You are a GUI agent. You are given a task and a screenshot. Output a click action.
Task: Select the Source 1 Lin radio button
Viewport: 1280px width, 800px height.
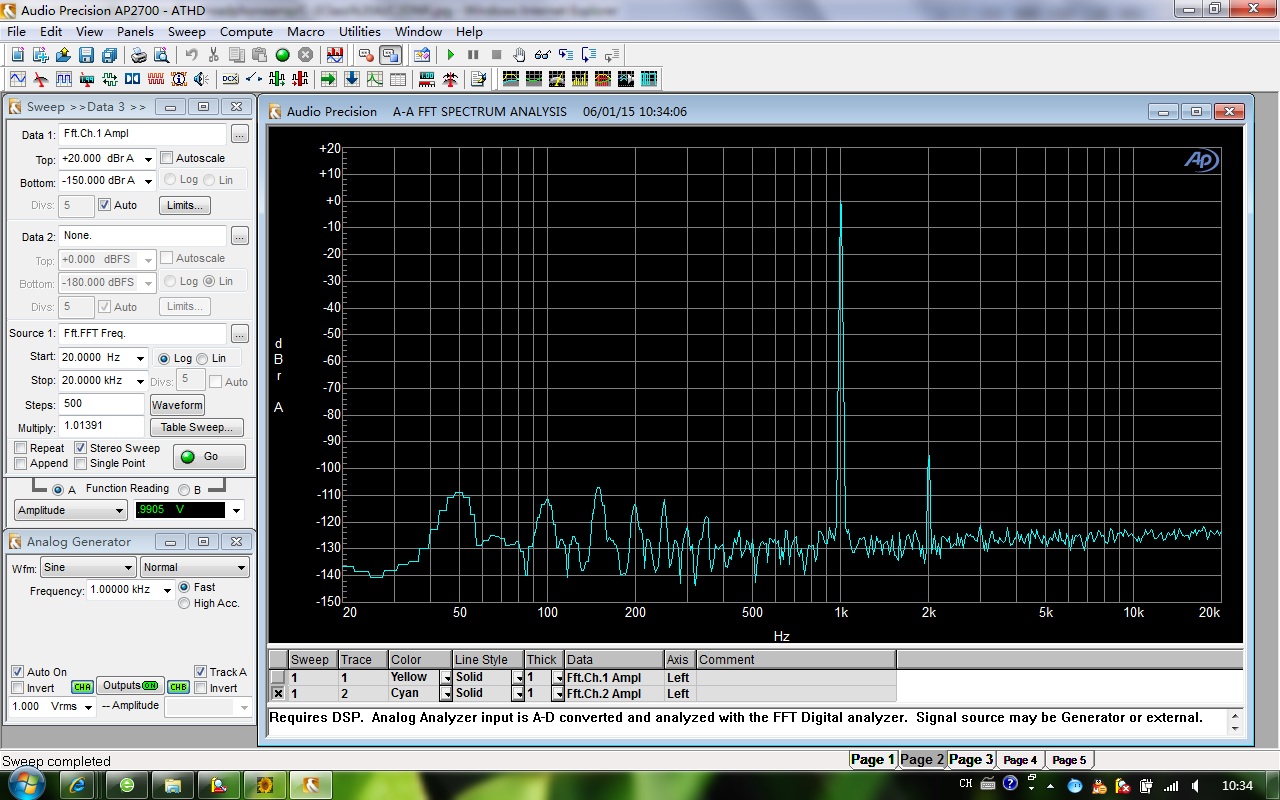point(202,358)
